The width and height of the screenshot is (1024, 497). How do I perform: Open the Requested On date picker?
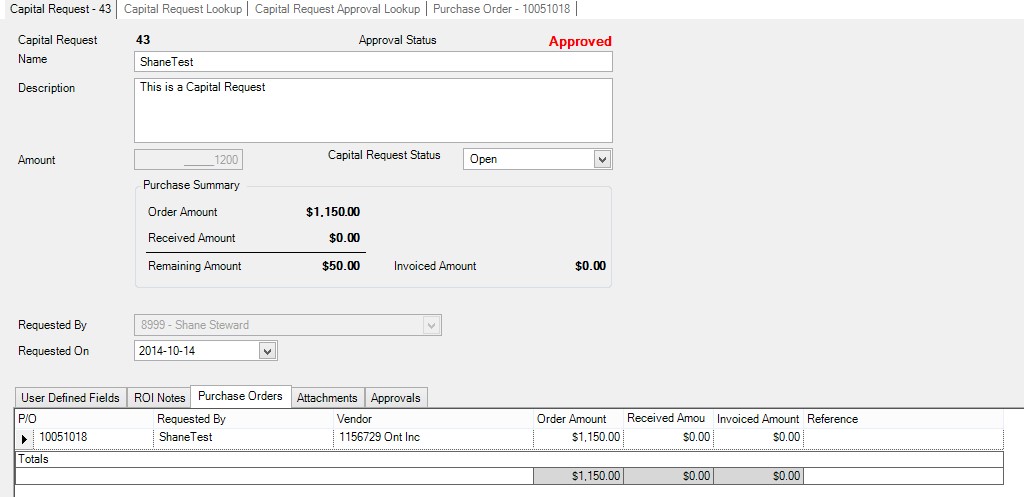pos(267,351)
